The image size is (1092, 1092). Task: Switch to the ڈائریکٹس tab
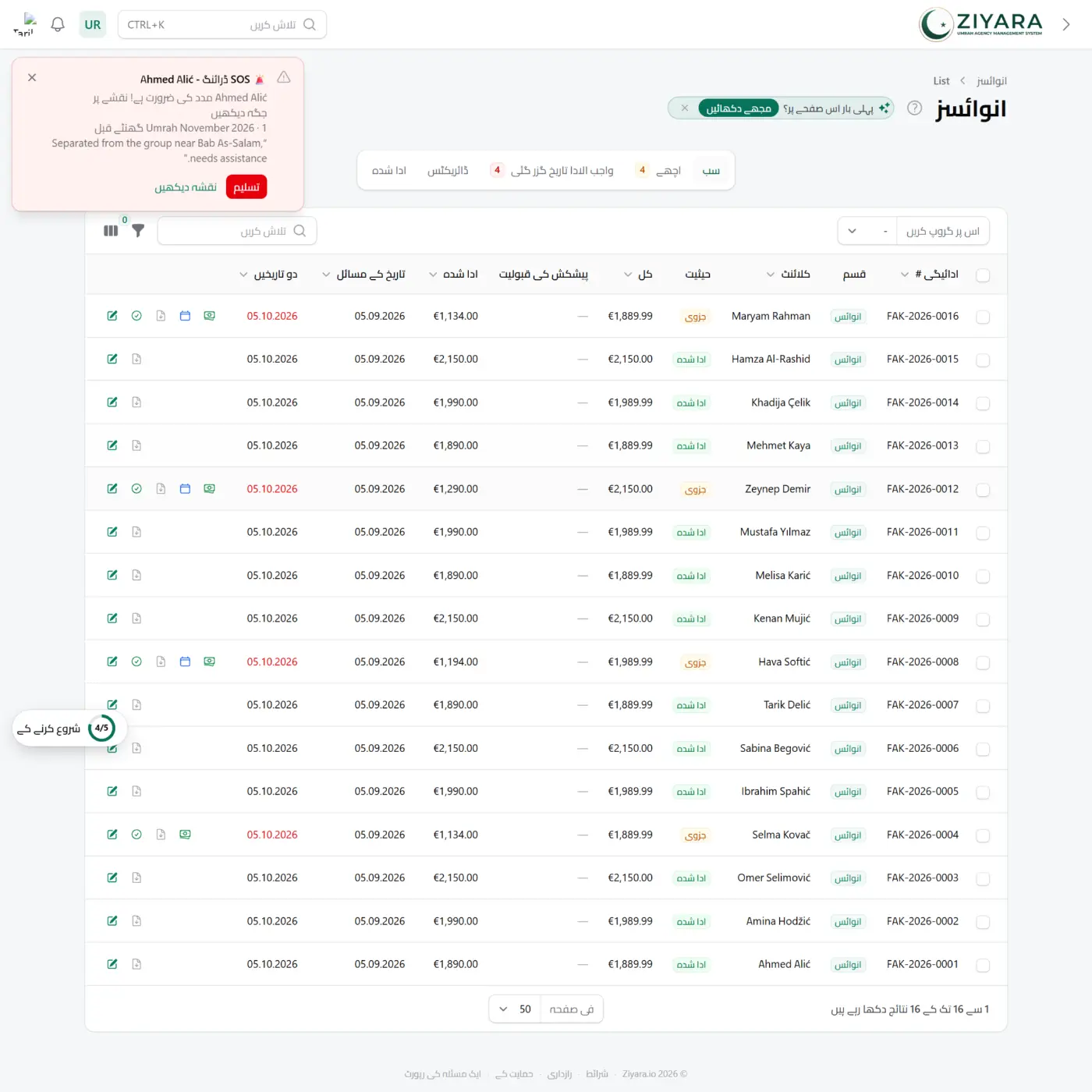pyautogui.click(x=448, y=170)
